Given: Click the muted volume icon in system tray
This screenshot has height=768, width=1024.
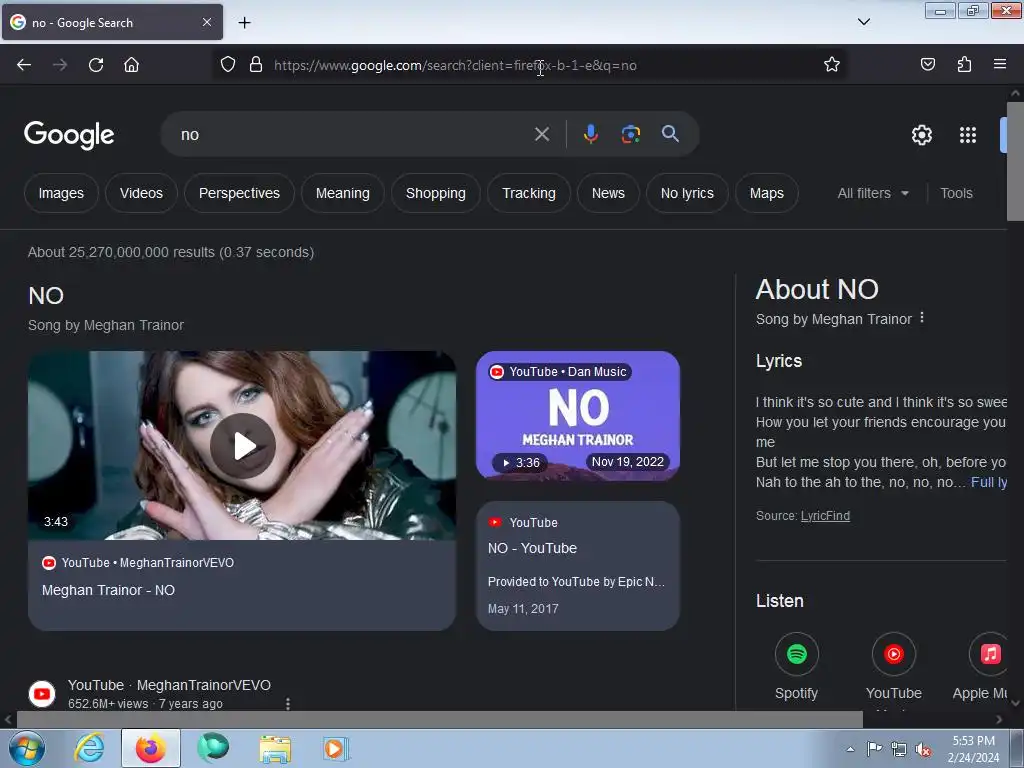Looking at the screenshot, I should point(923,749).
